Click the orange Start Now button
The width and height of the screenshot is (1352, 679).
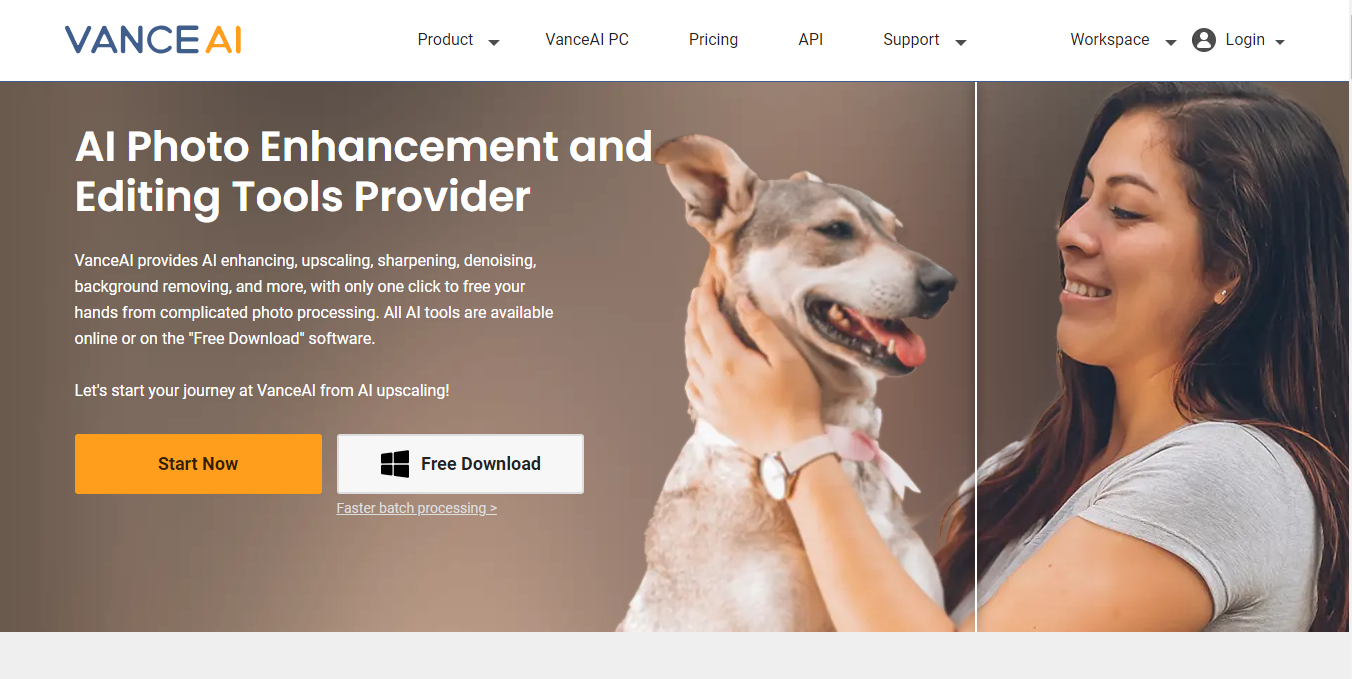pyautogui.click(x=198, y=464)
